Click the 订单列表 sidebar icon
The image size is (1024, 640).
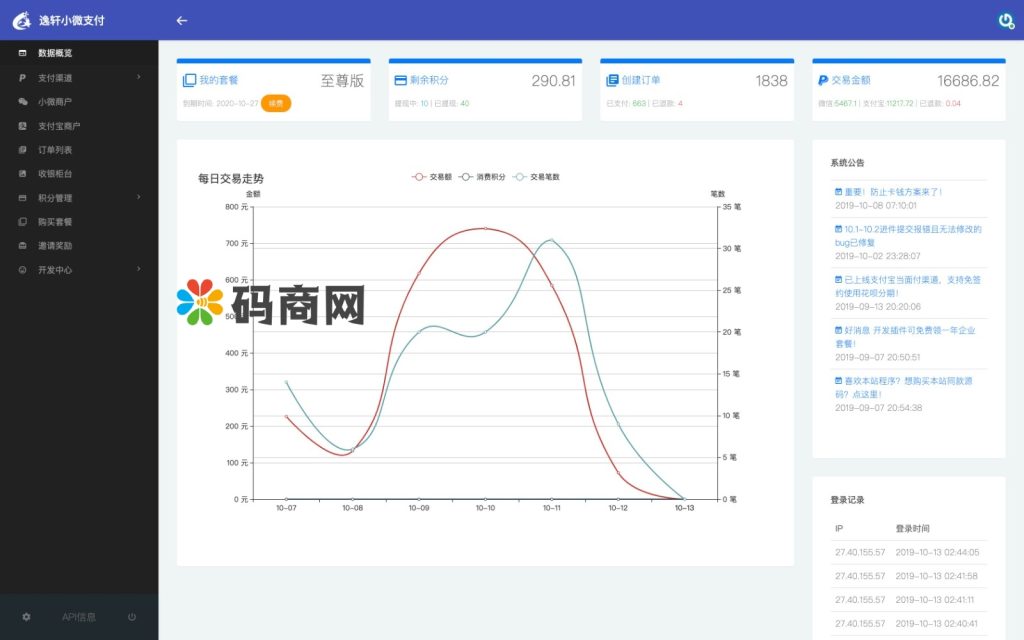click(x=23, y=150)
